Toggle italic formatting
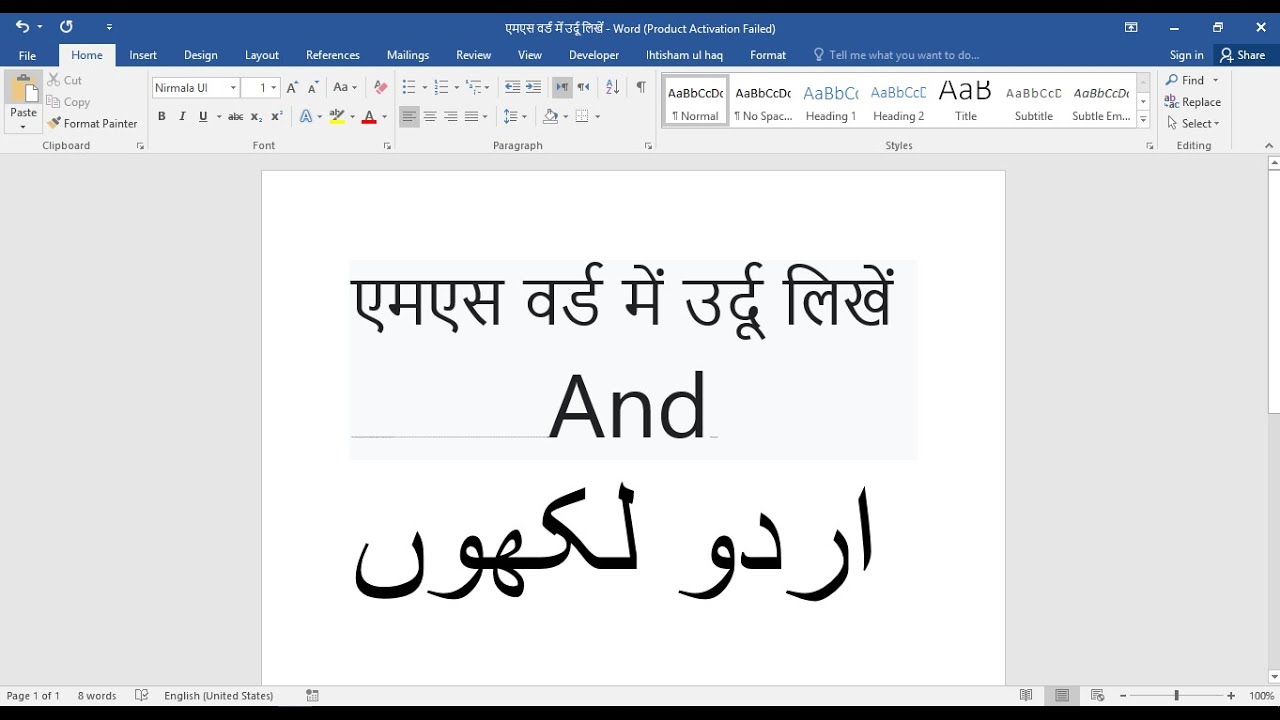The image size is (1280, 720). coord(182,117)
